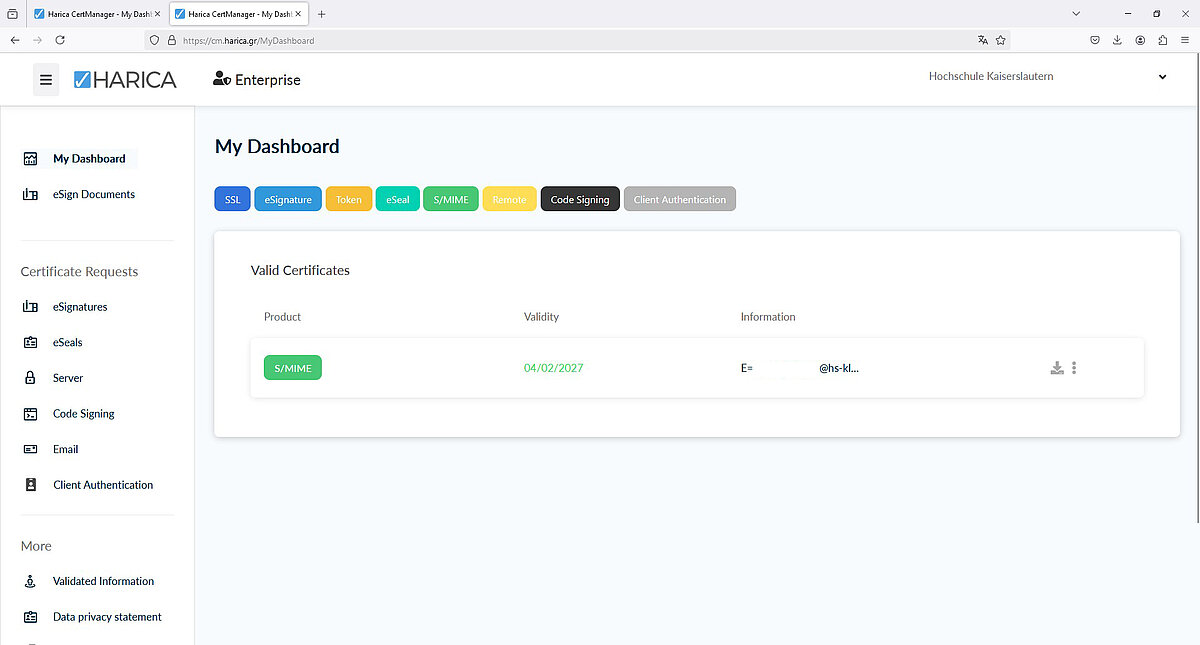Click the eSeals sidebar icon
The image size is (1200, 645).
pos(30,342)
